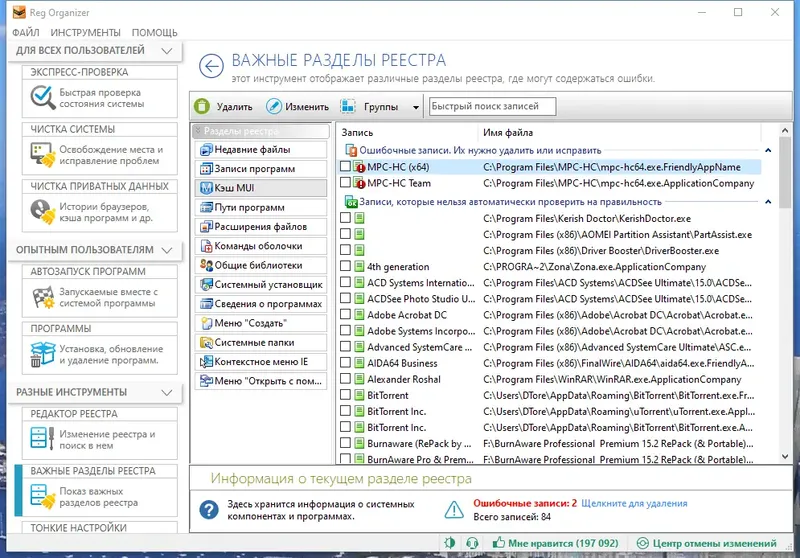Click the Изменить pencil icon
This screenshot has width=800, height=558.
(x=273, y=106)
